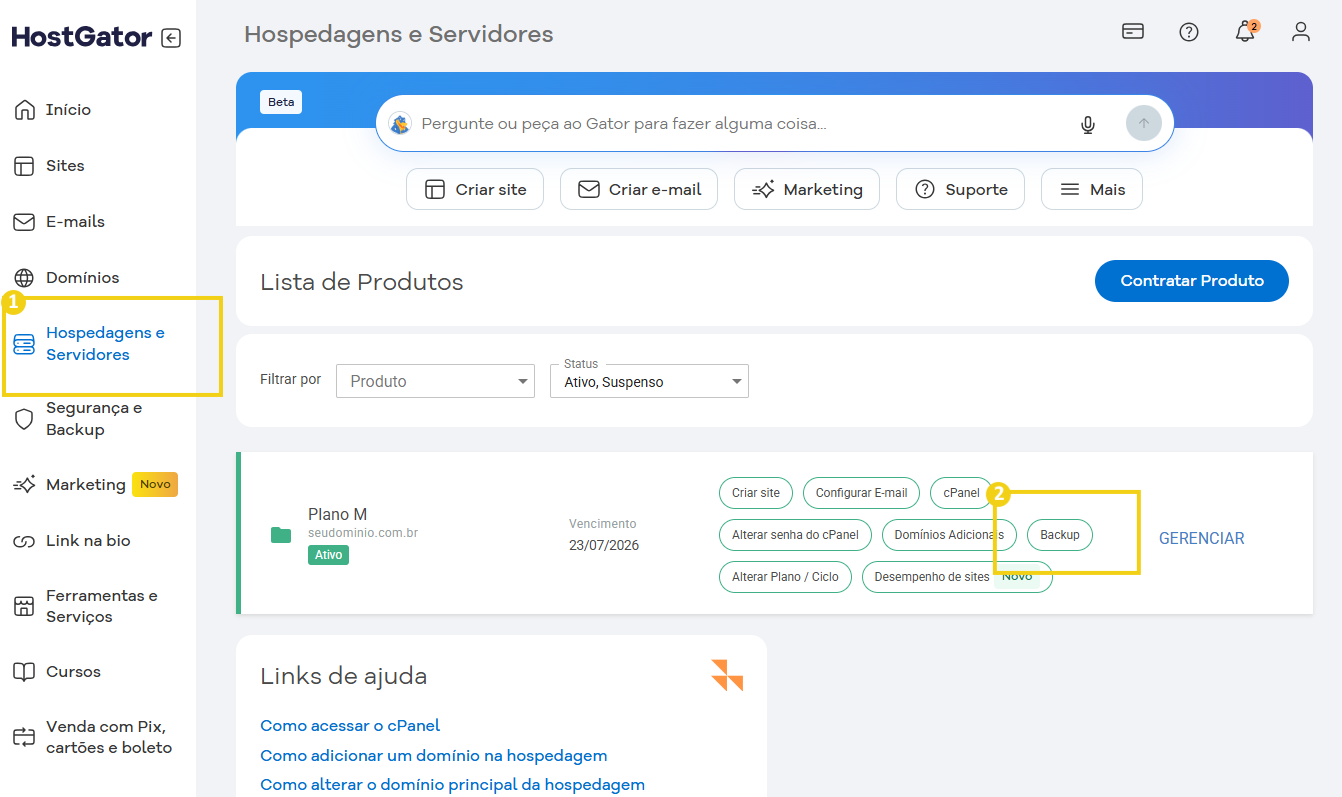Open the user account profile icon
The height and width of the screenshot is (797, 1342).
pyautogui.click(x=1301, y=31)
